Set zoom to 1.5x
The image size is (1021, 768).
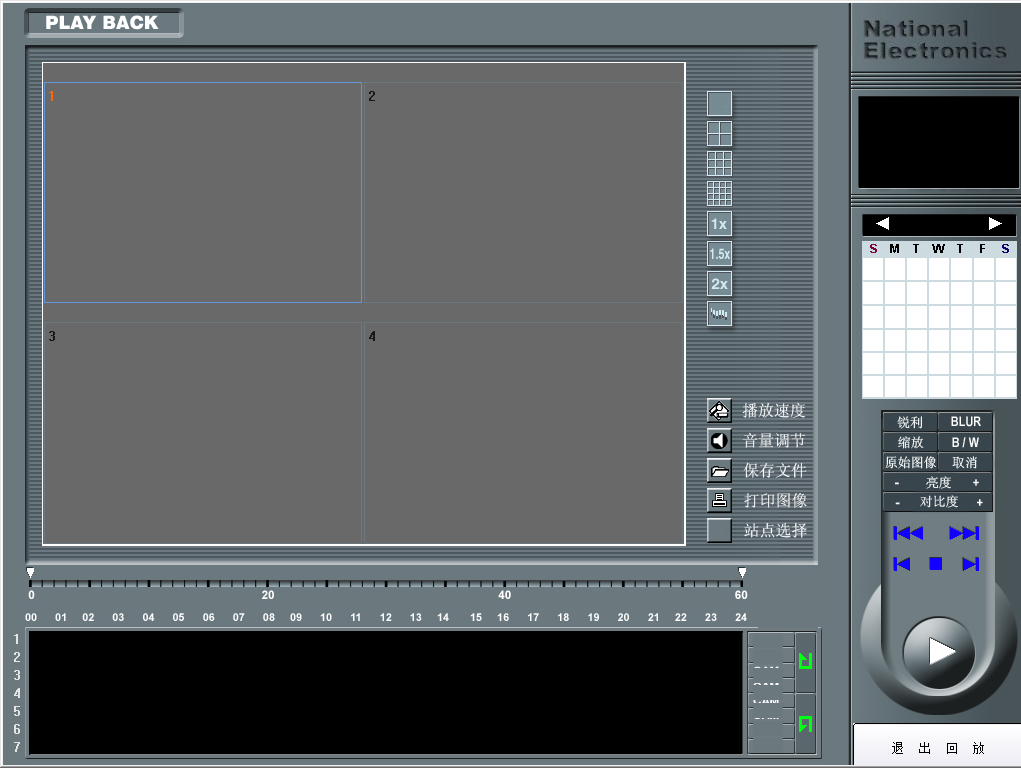coord(719,253)
